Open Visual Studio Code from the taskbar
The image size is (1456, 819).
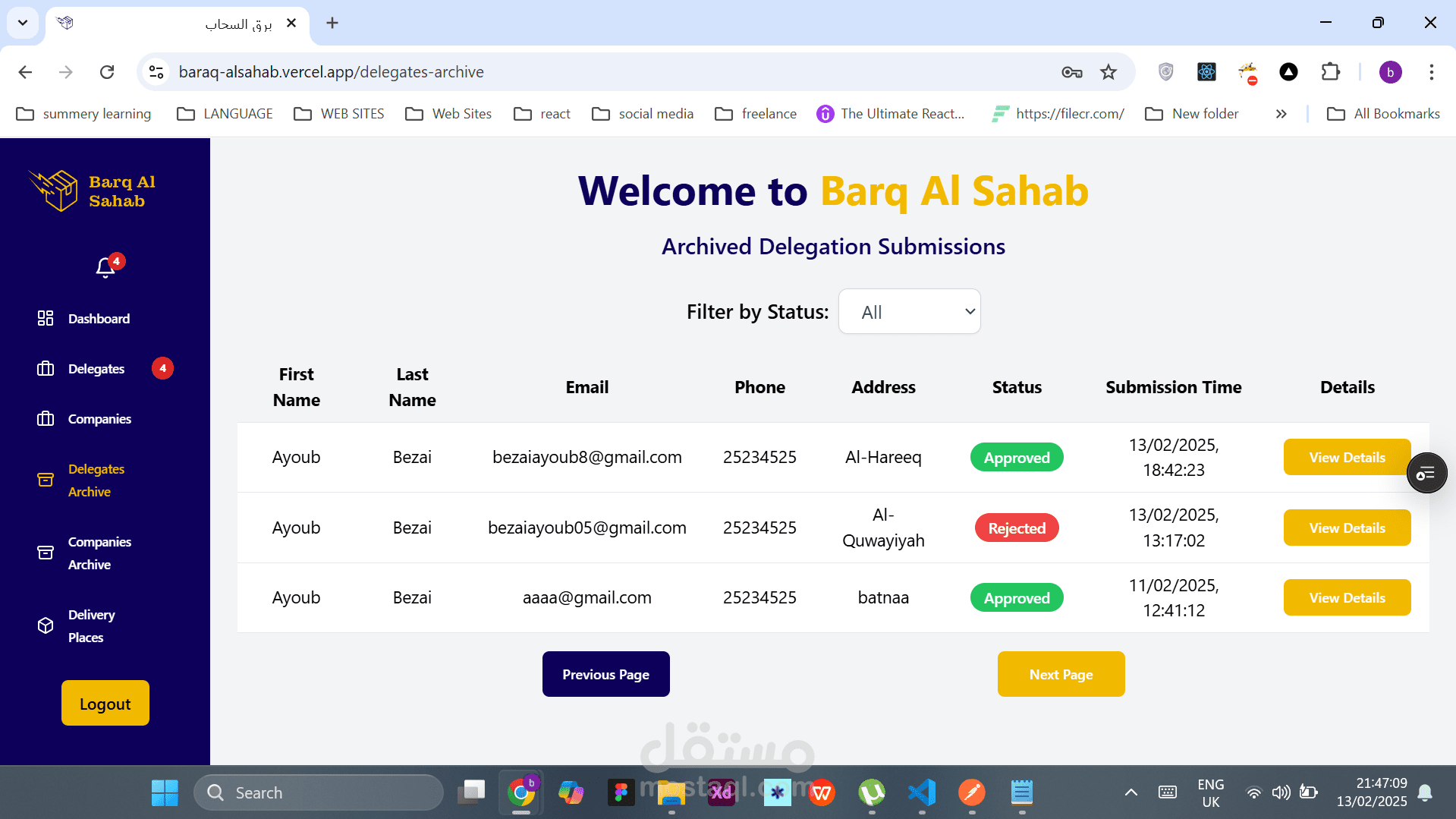point(922,792)
